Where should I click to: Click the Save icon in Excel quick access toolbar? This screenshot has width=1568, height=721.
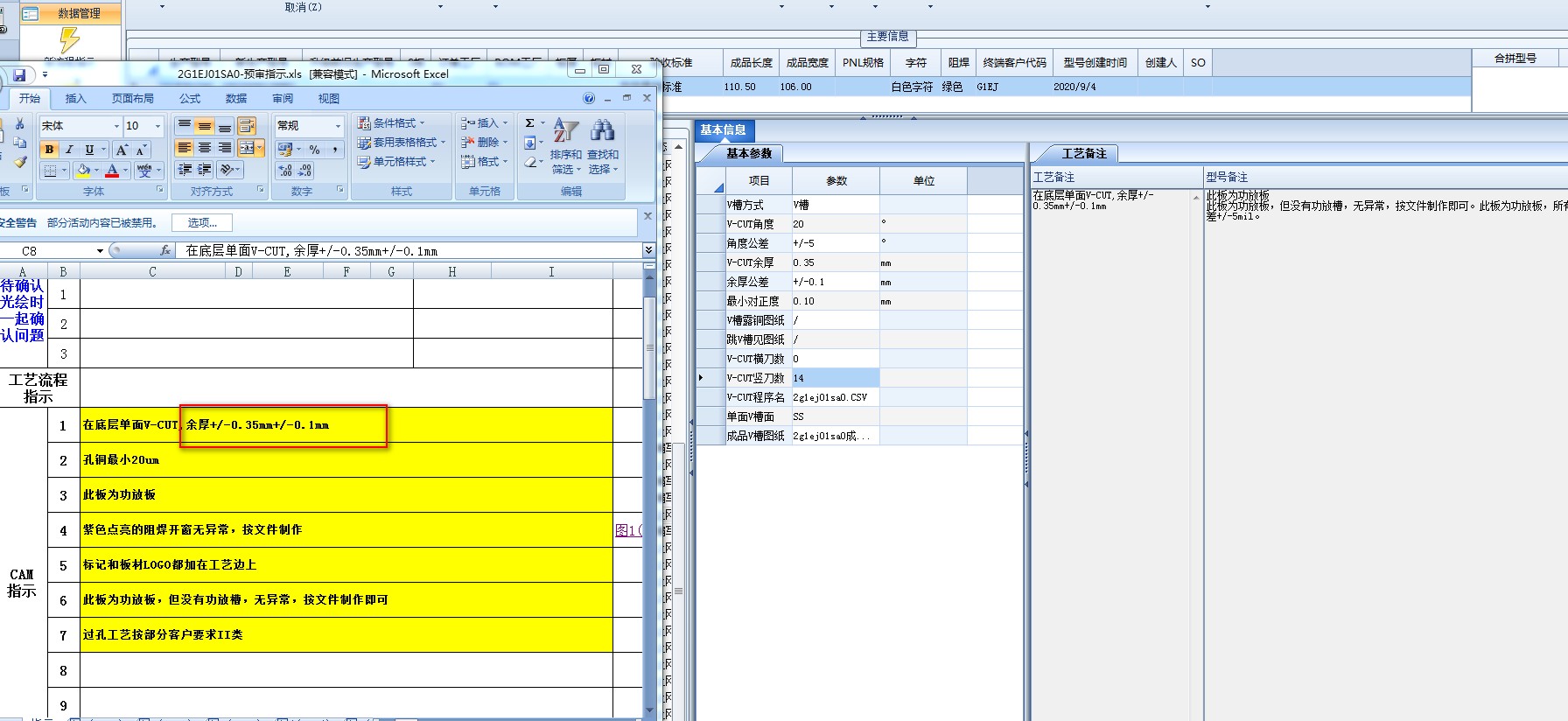coord(19,75)
